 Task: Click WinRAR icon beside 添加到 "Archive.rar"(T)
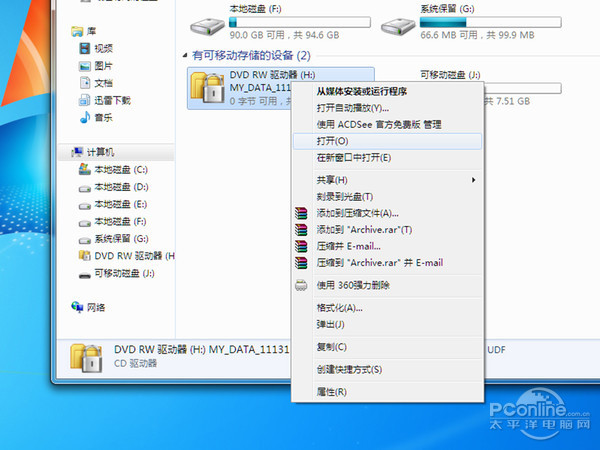pyautogui.click(x=301, y=230)
